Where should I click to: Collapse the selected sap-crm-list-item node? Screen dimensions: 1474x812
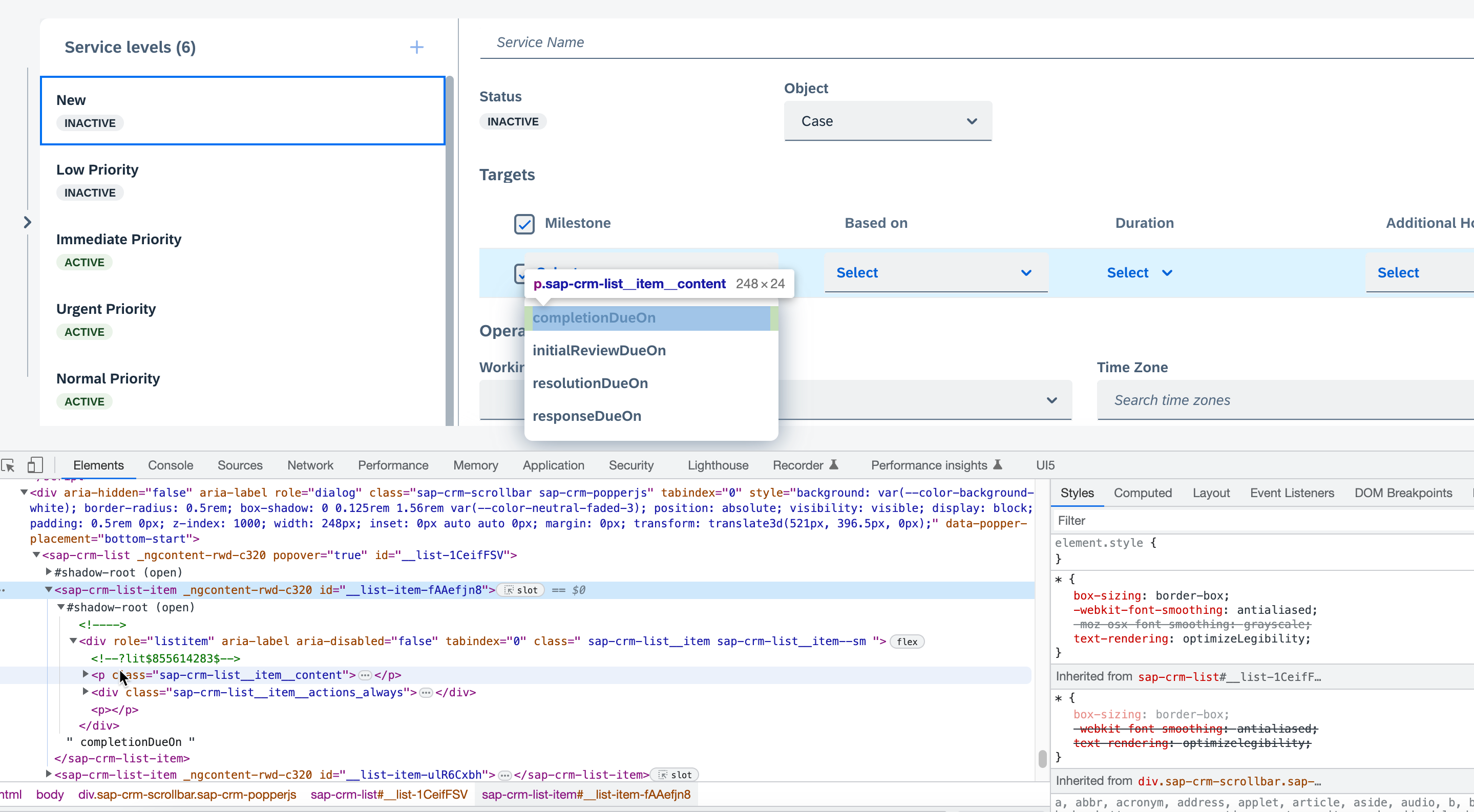49,590
